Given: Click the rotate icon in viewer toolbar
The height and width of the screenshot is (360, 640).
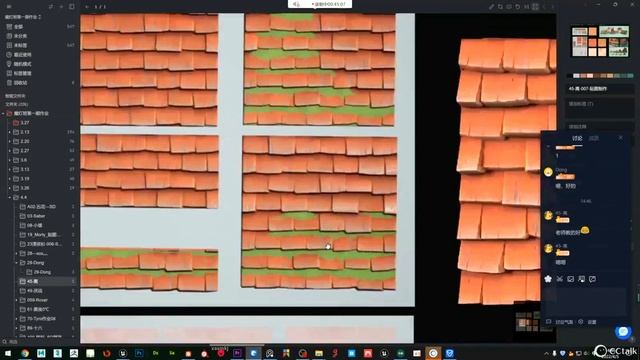Looking at the screenshot, I should coord(518,7).
